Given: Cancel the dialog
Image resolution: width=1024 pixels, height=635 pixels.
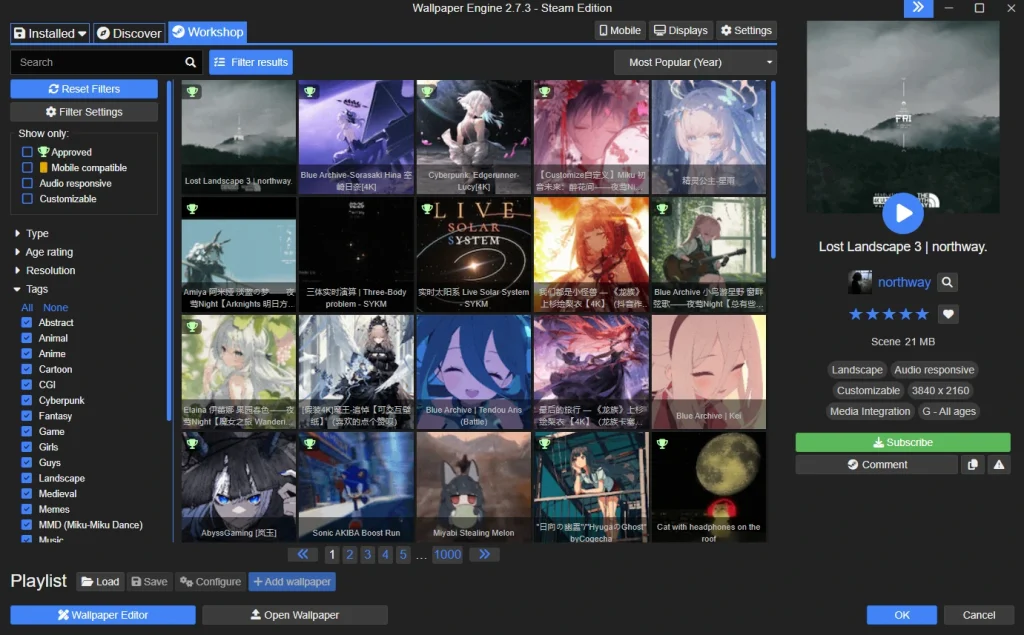Looking at the screenshot, I should point(978,615).
